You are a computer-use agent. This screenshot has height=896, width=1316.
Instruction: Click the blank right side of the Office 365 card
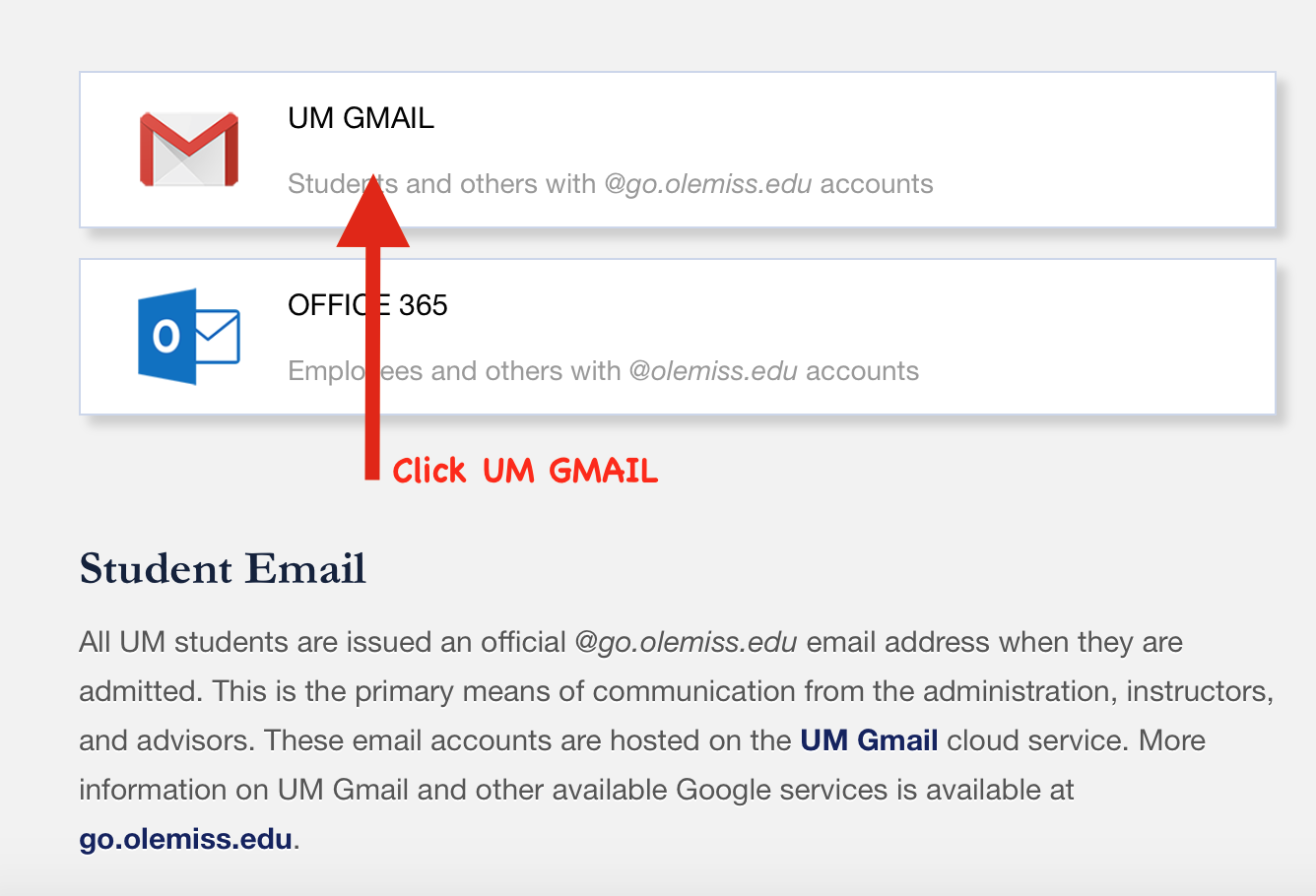point(1103,337)
